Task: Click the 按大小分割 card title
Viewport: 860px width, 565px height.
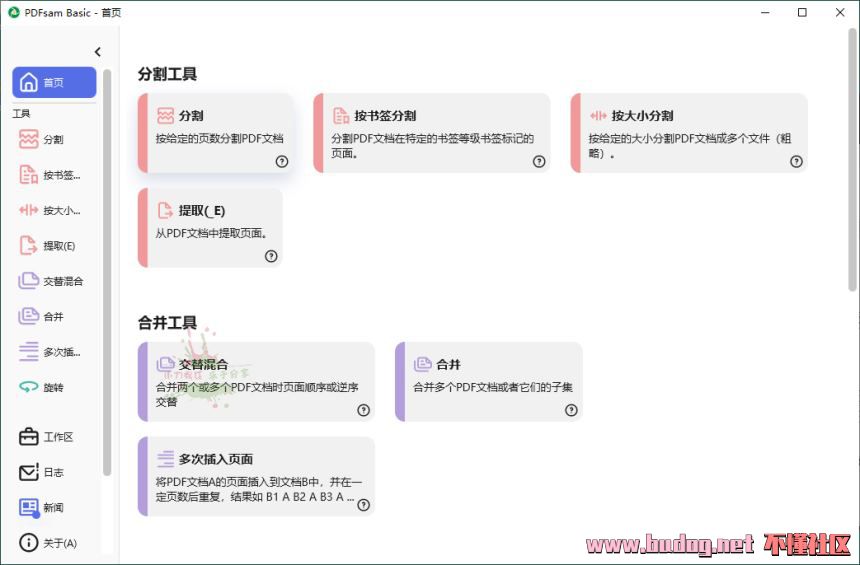Action: tap(642, 116)
